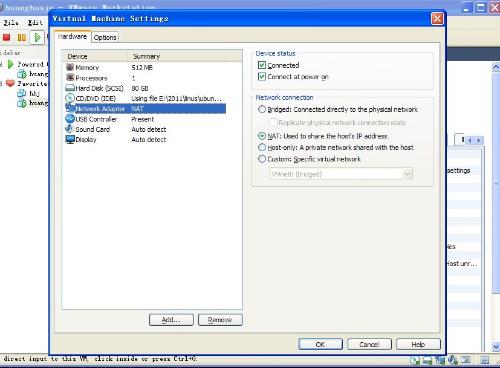Click Auto detect in Display row
This screenshot has width=500, height=368.
pos(149,139)
